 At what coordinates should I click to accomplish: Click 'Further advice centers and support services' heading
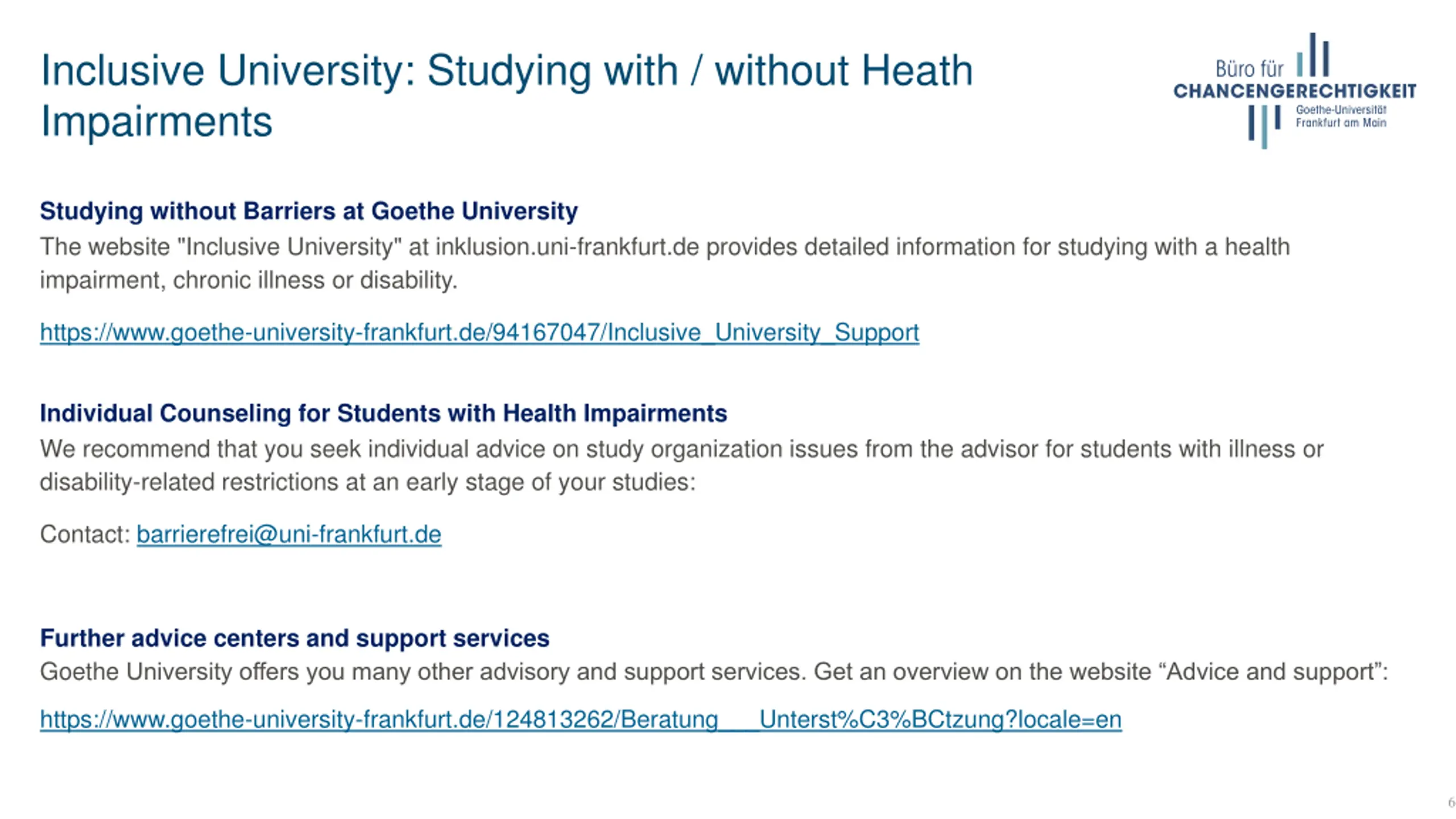[x=294, y=639]
